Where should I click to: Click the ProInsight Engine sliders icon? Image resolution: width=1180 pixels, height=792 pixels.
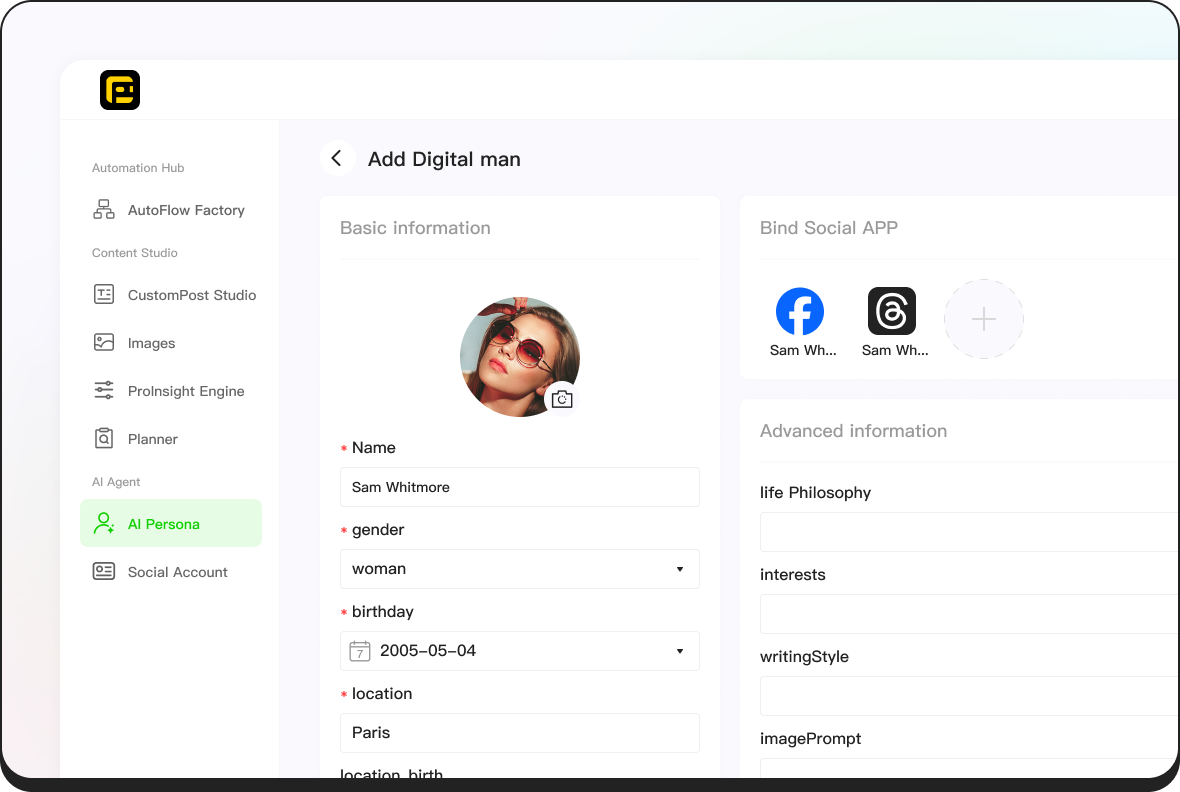pyautogui.click(x=104, y=391)
